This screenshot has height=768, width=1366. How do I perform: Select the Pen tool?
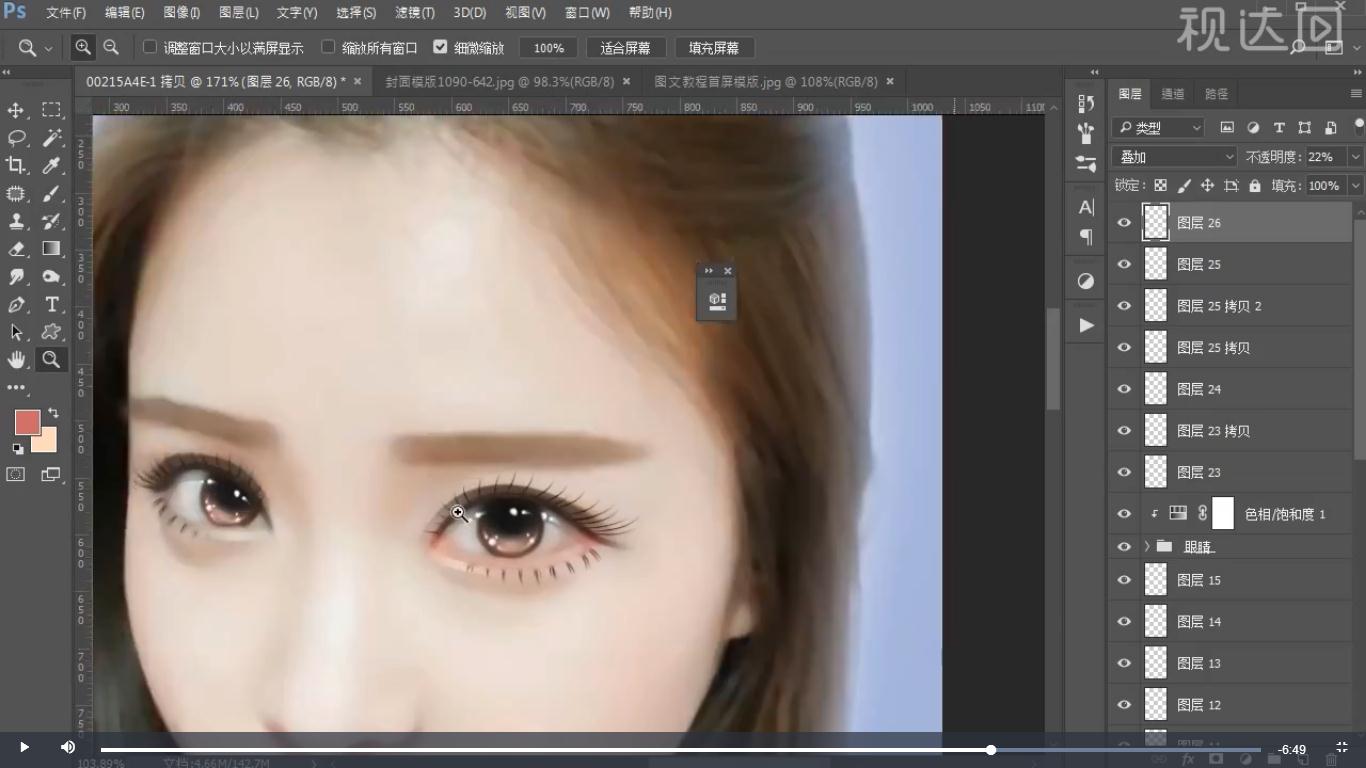click(16, 305)
